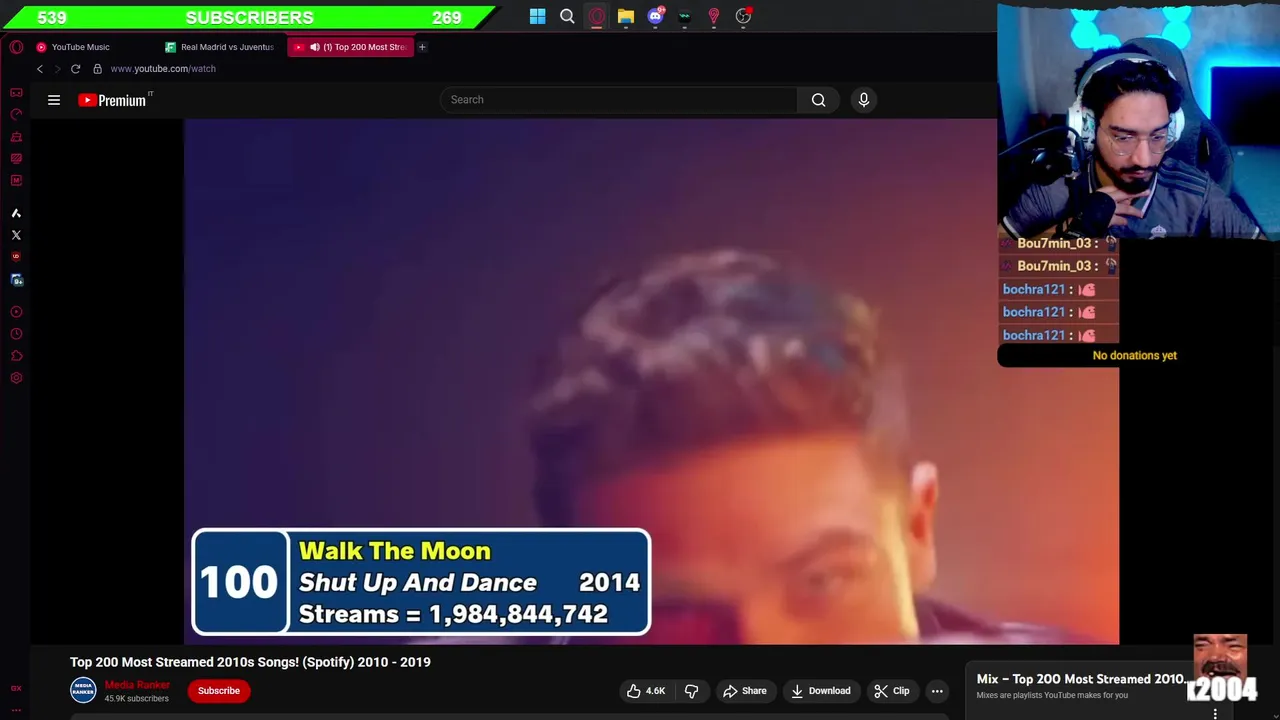Click the video player area
Viewport: 1280px width, 720px height.
[x=651, y=382]
